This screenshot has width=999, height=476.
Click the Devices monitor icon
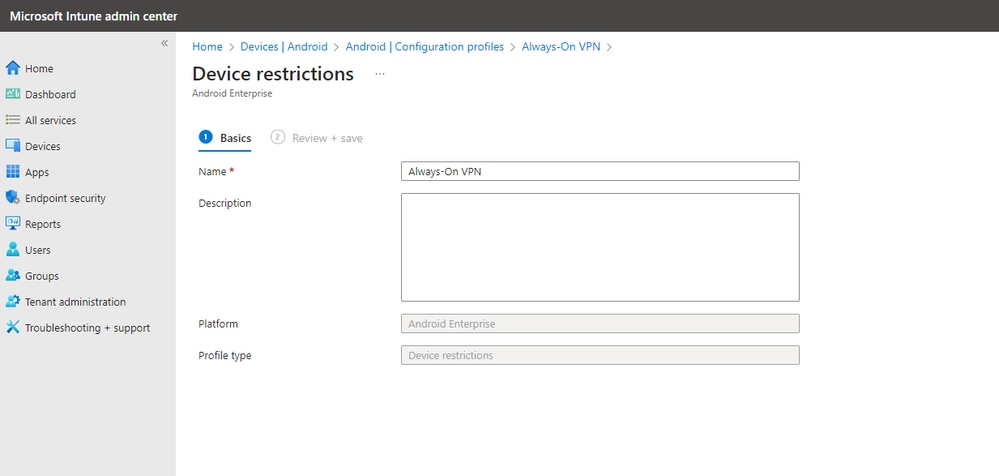click(x=13, y=146)
